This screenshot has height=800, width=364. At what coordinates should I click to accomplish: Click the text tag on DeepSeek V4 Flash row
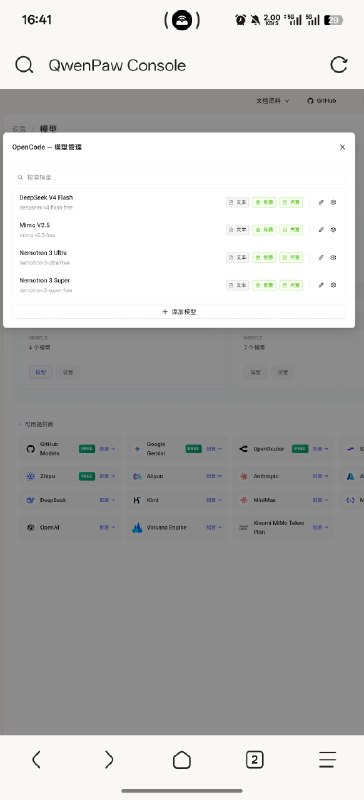237,203
